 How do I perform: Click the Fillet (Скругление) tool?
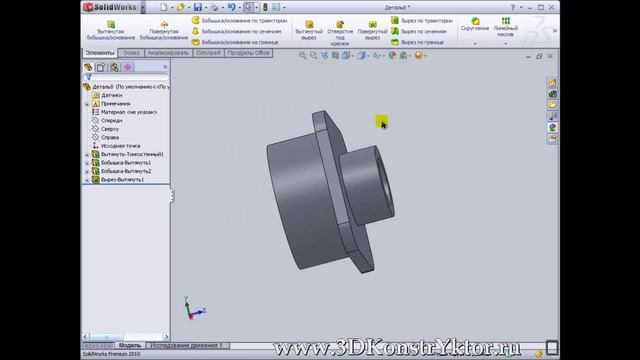tap(475, 24)
